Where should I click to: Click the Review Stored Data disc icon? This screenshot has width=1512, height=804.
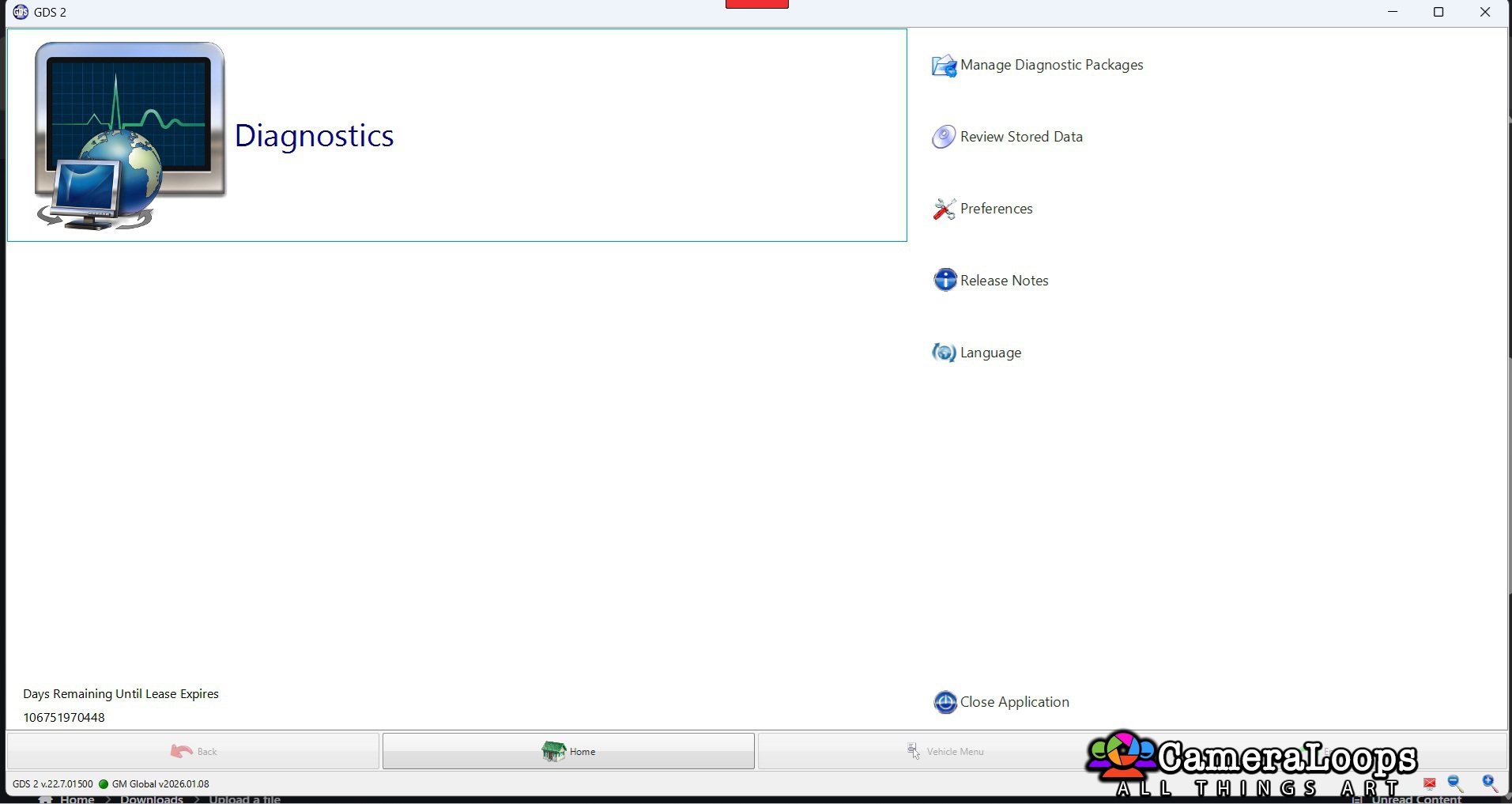[x=944, y=138]
